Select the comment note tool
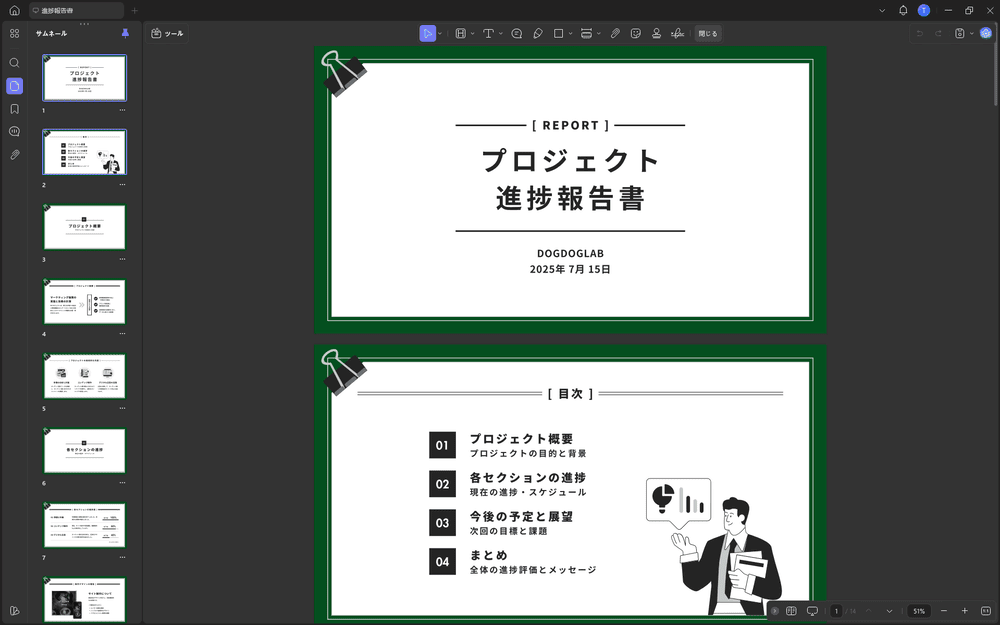The width and height of the screenshot is (1000, 625). click(x=516, y=33)
